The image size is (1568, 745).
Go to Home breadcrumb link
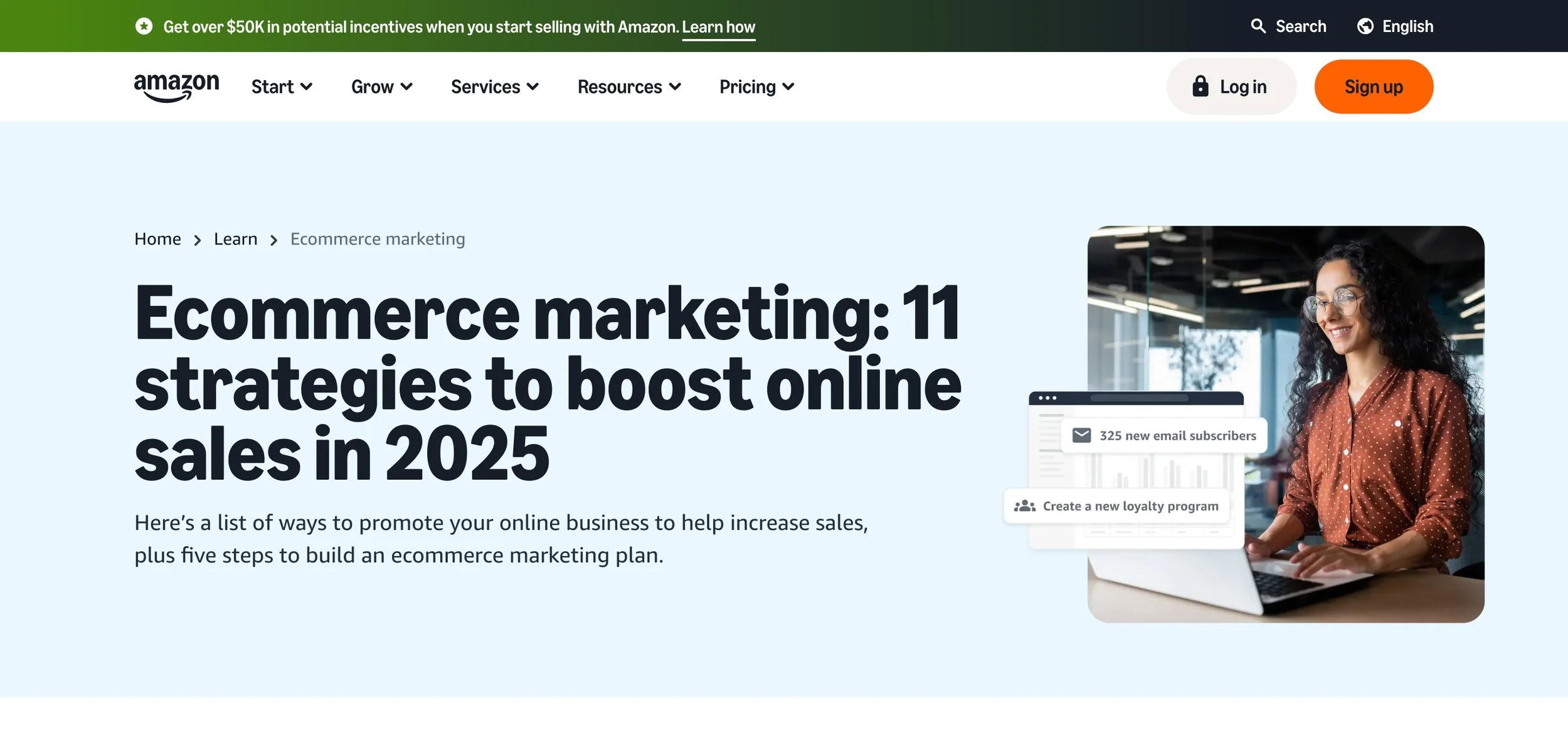pyautogui.click(x=157, y=239)
